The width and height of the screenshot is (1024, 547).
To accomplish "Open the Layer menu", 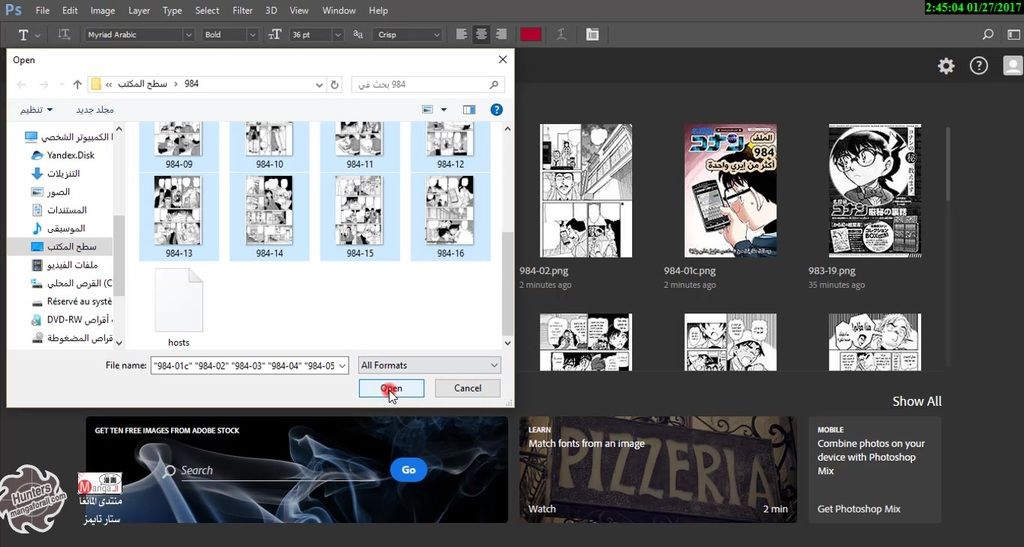I will [138, 10].
